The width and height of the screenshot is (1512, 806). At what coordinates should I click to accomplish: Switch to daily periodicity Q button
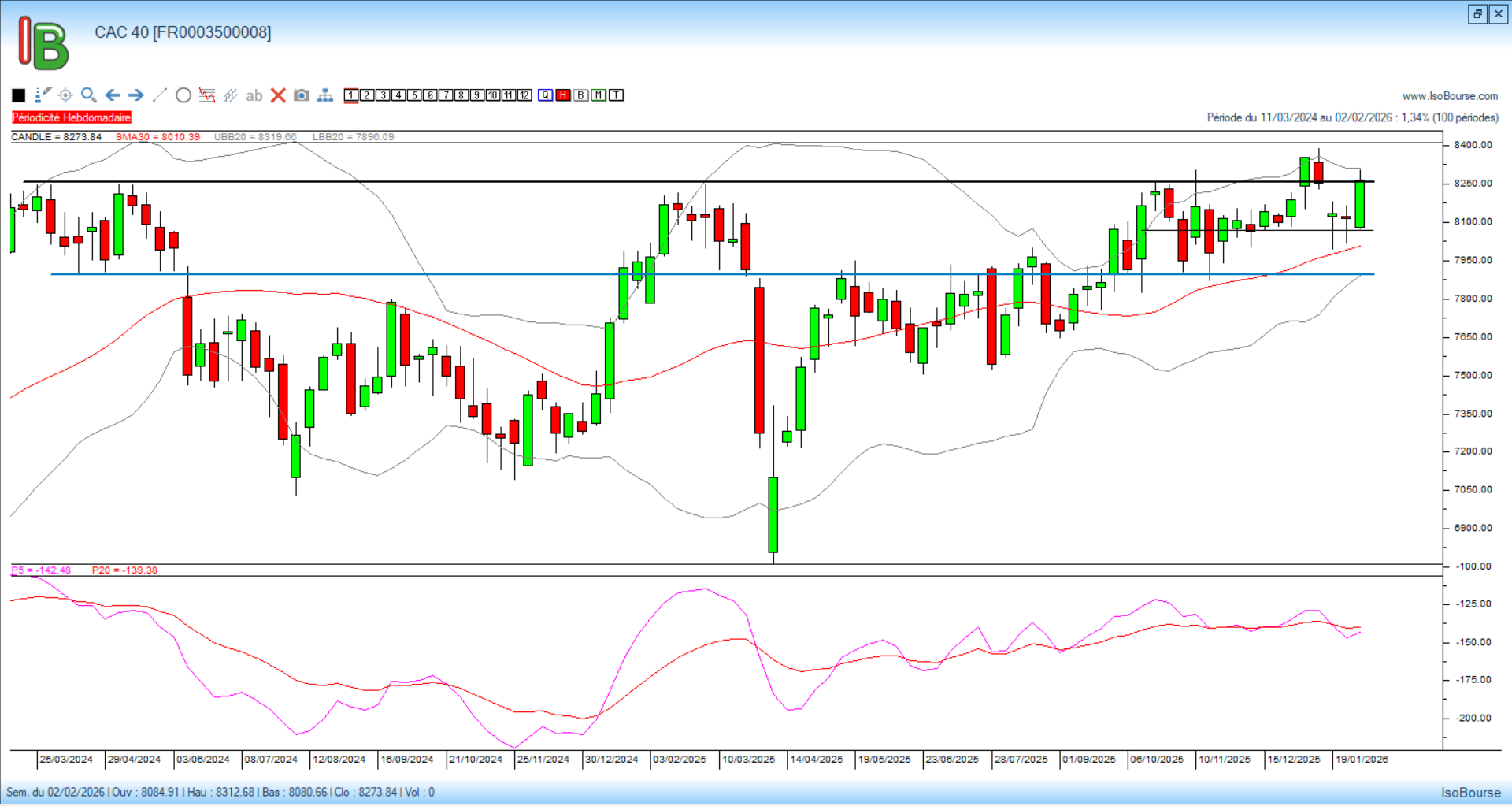pos(545,95)
